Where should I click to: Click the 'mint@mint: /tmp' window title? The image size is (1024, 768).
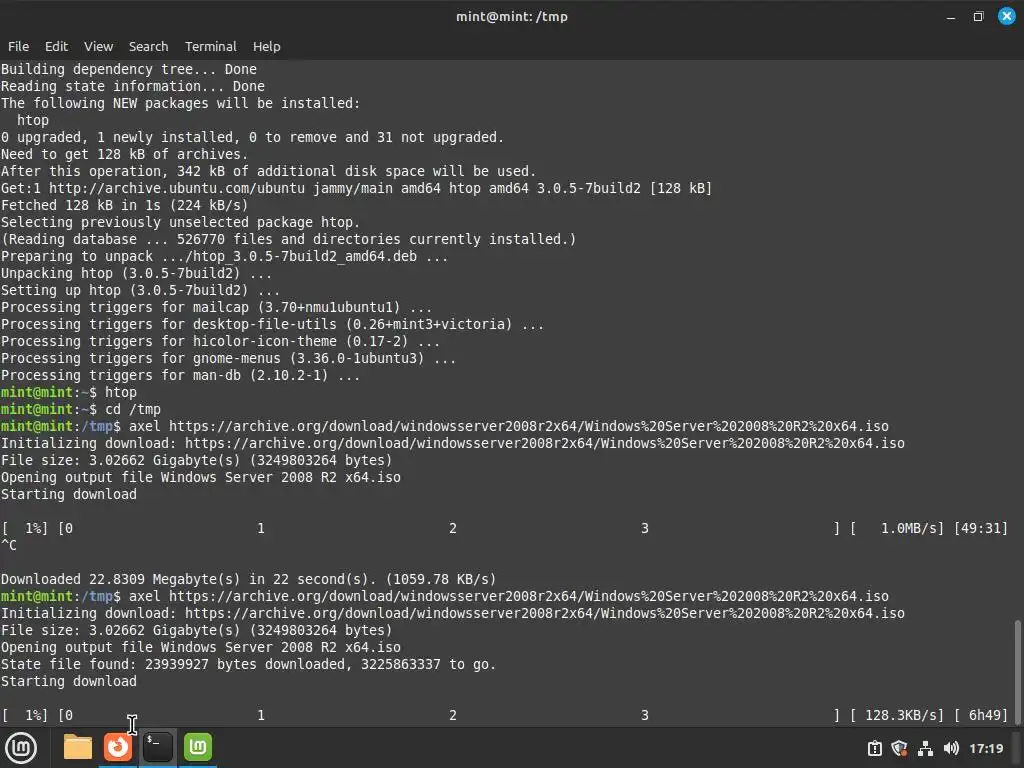512,16
